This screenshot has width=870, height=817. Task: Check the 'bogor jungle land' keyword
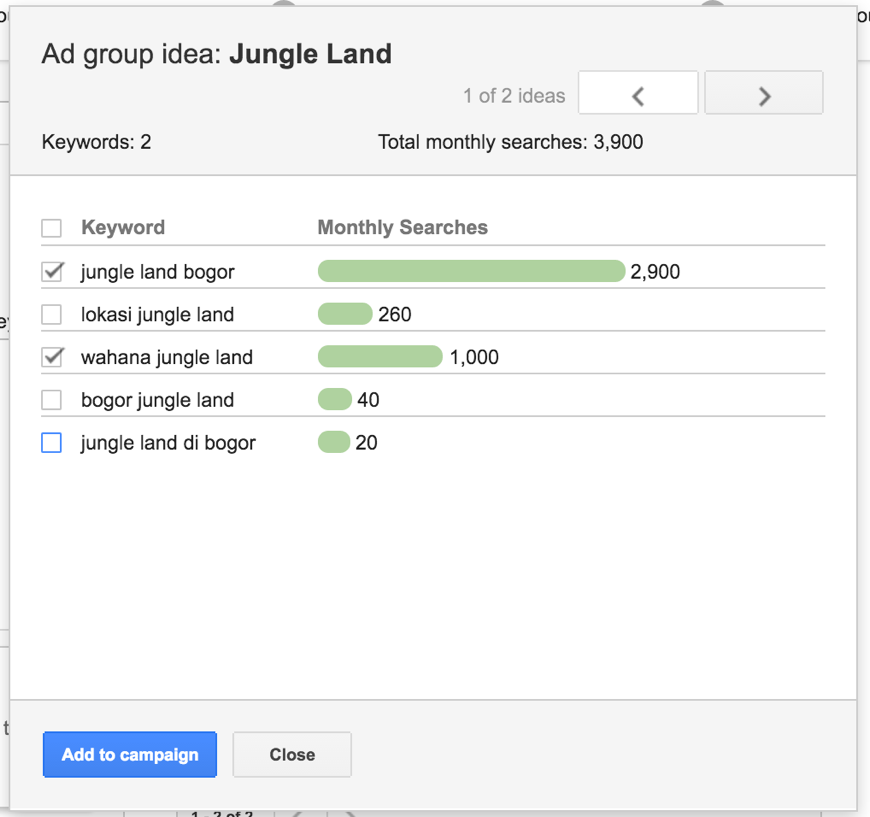[x=51, y=399]
